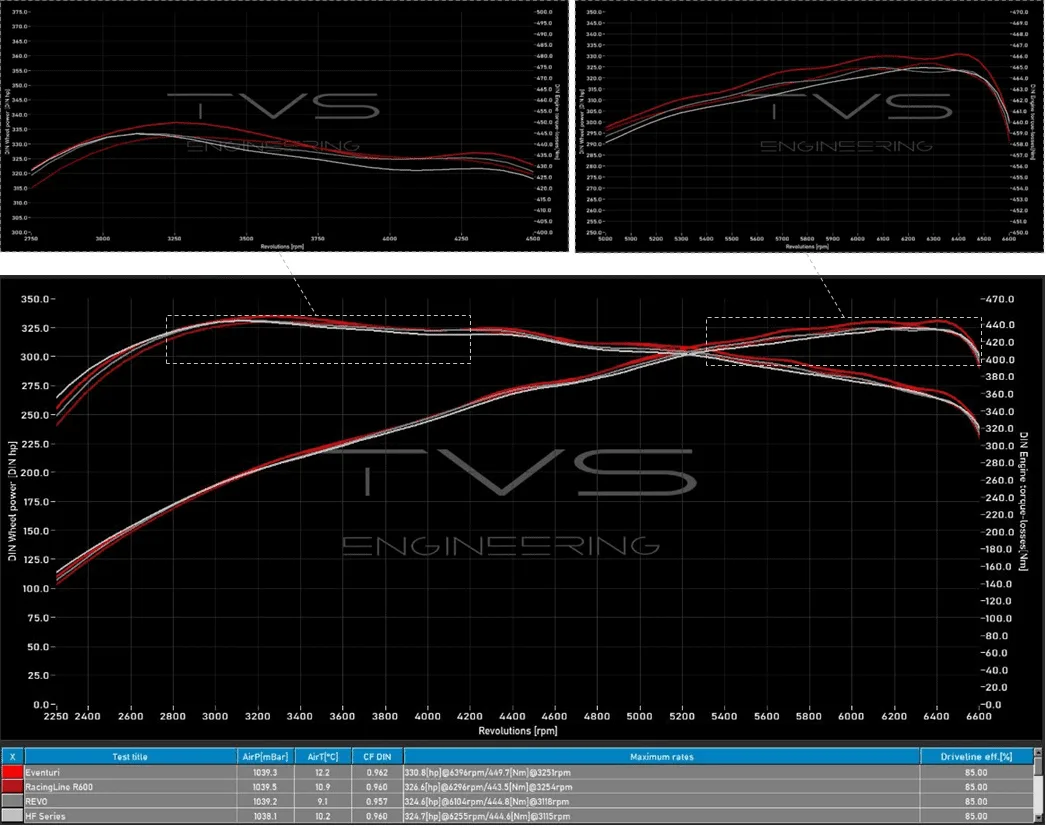Click the light gray HF Series swatch
The image size is (1046, 827).
point(13,816)
